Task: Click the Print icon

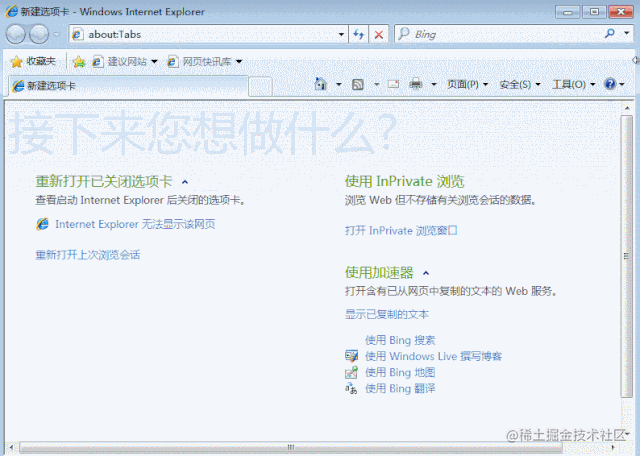Action: 416,84
